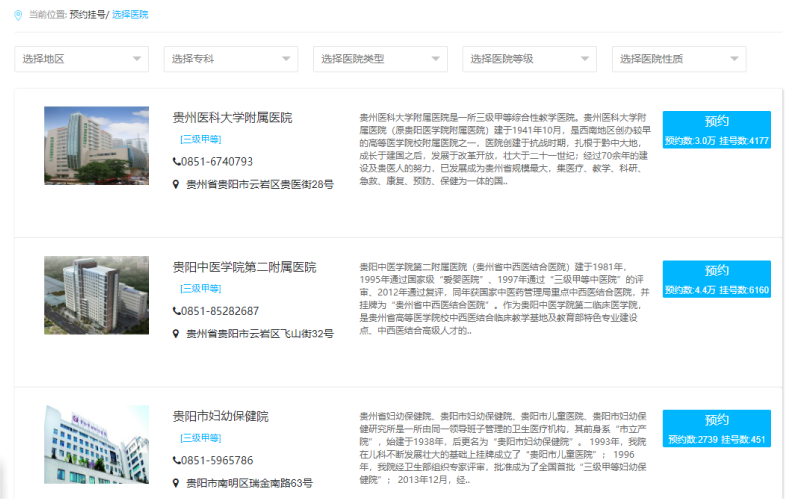The image size is (795, 499).
Task: Open the 贵阳中医学院第二附属医院 title link
Action: (244, 267)
